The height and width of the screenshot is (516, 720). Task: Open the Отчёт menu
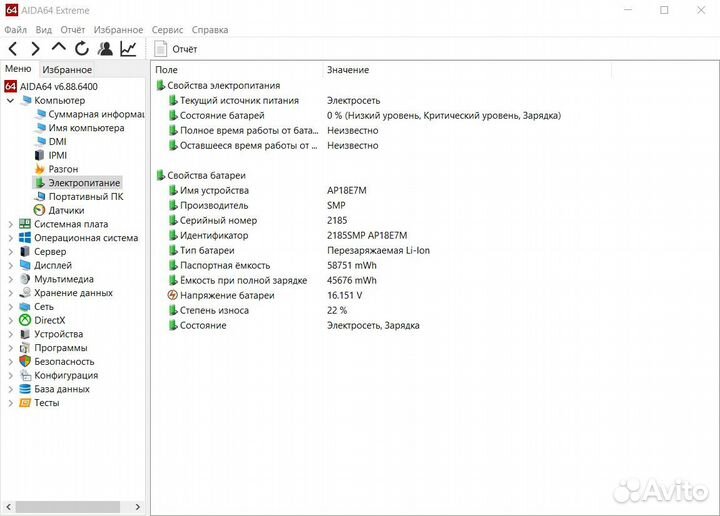tap(73, 30)
